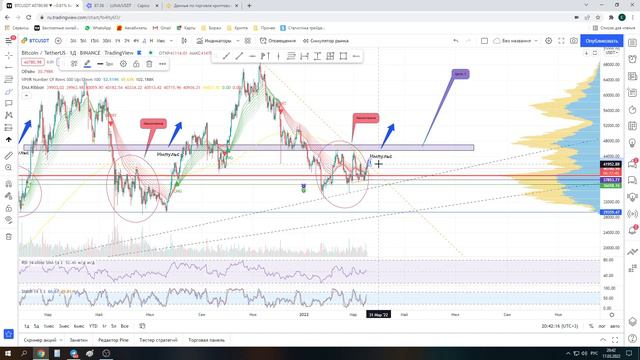Open the Торговая панель tab
640x360 pixels.
point(207,340)
